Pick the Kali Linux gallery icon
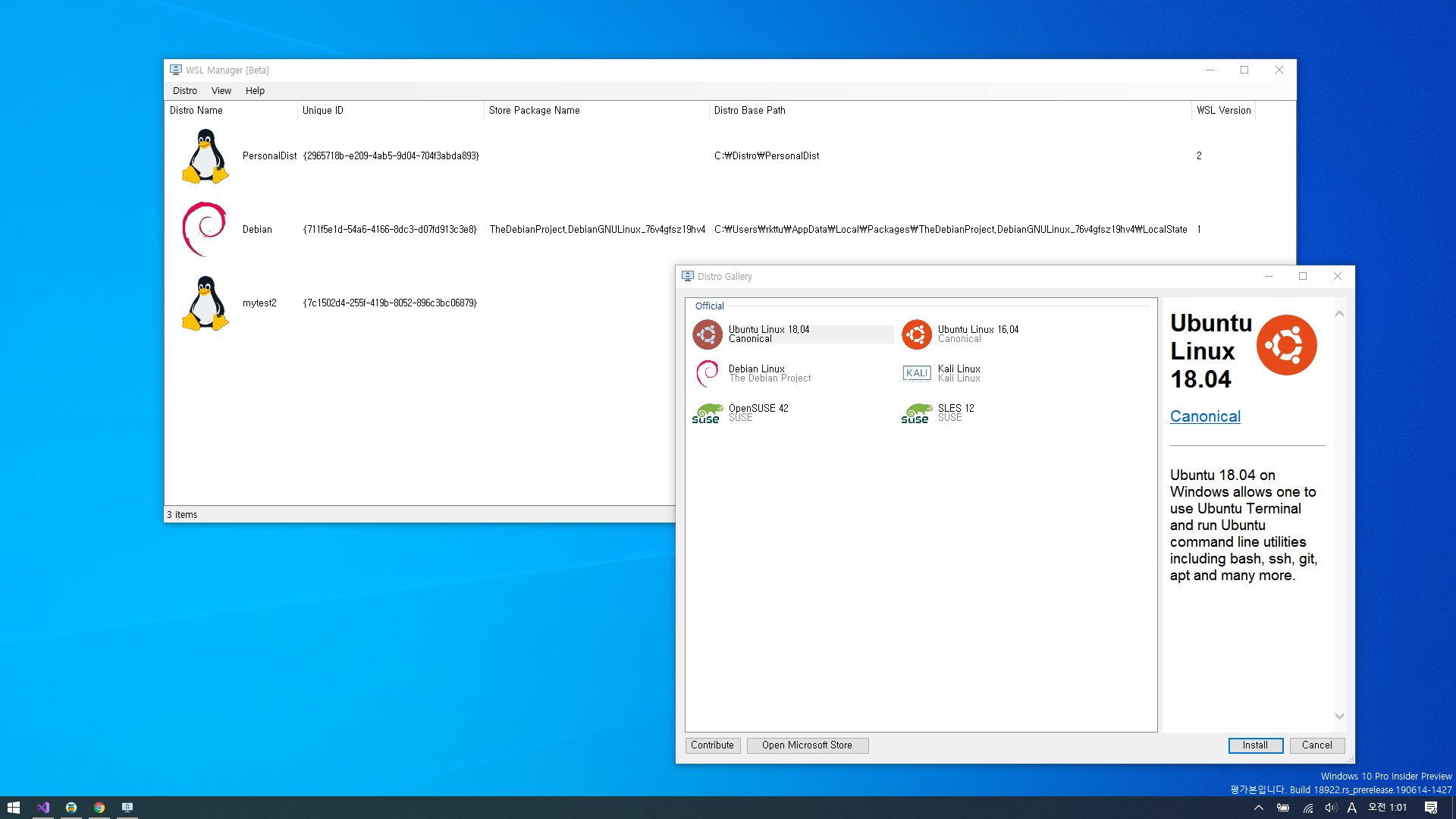Viewport: 1456px width, 819px height. (917, 373)
